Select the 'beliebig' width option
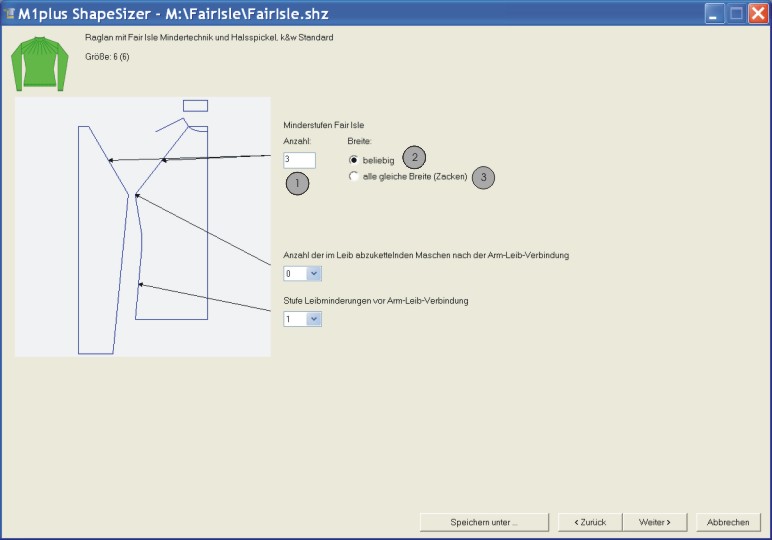 click(354, 160)
